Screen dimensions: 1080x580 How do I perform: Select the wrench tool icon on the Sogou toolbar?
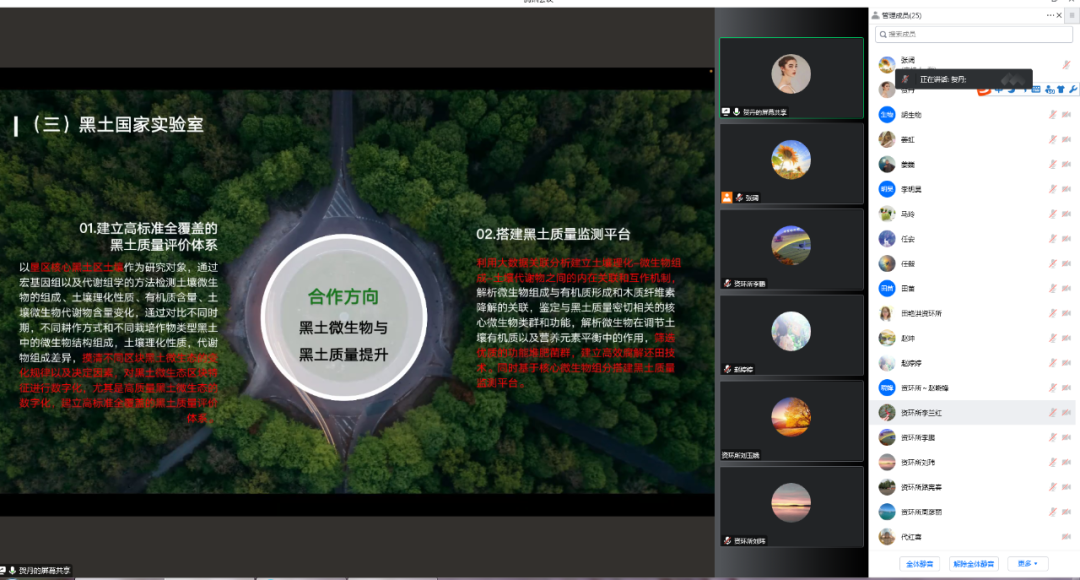1072,89
